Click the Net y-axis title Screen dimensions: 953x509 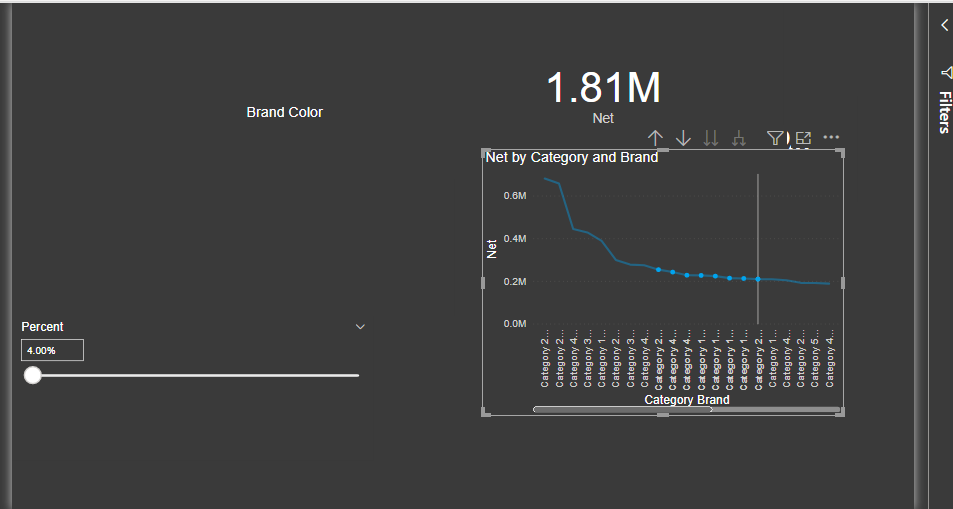(492, 249)
